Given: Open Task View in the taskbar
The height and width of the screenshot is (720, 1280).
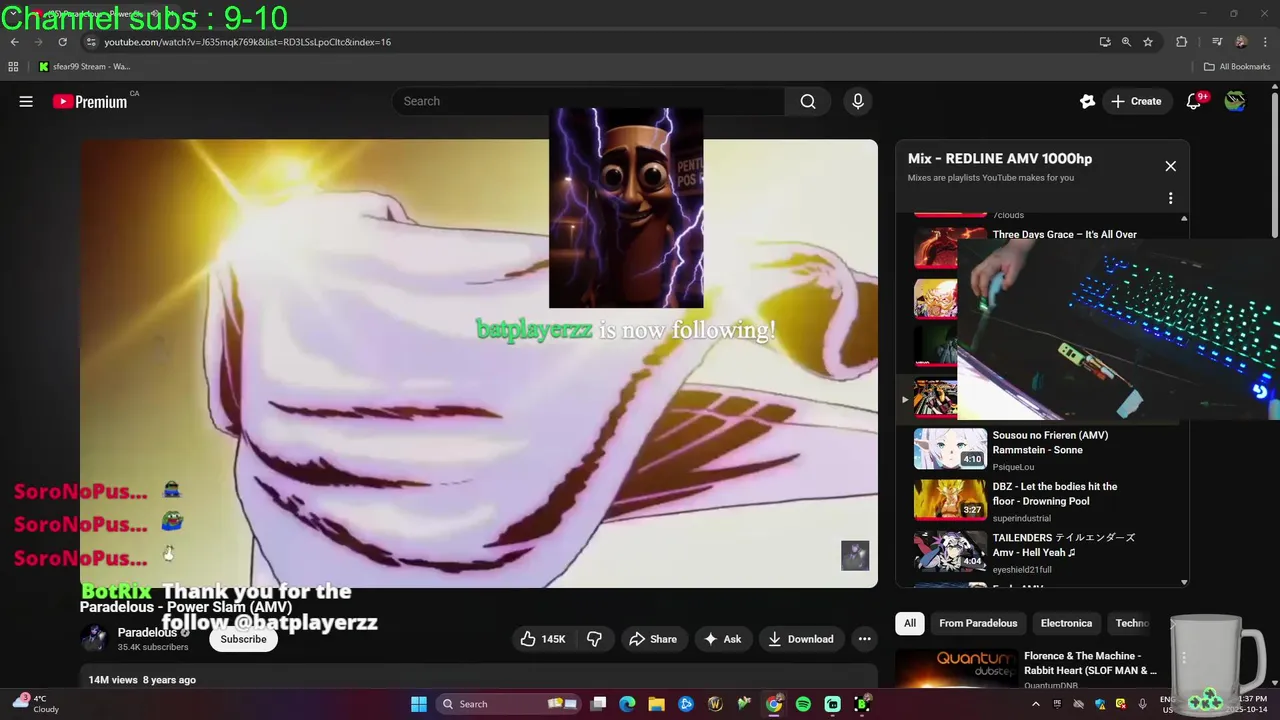Looking at the screenshot, I should coord(598,704).
